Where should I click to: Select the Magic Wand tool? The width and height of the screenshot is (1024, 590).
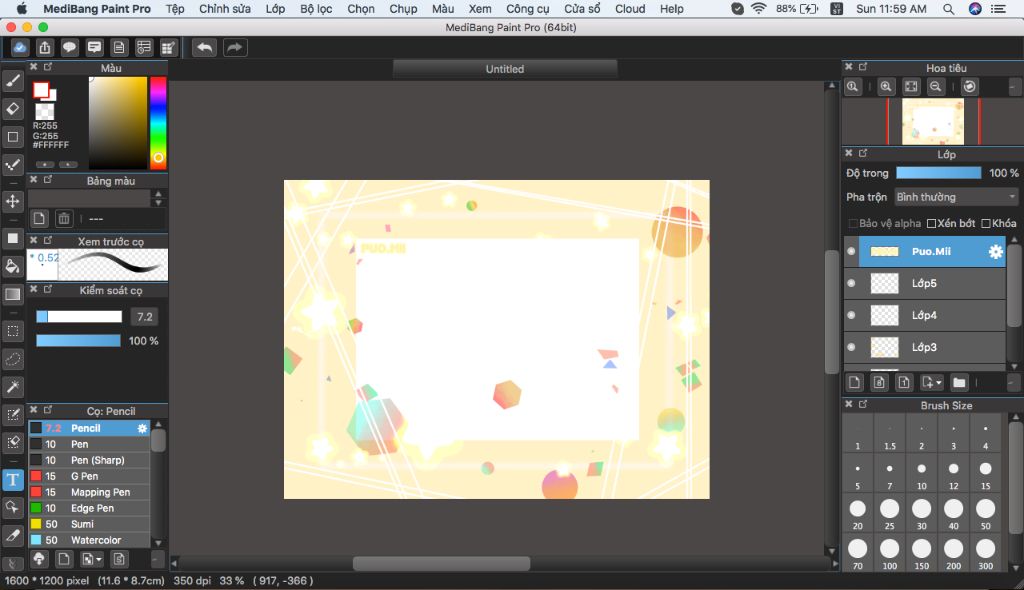tap(12, 387)
